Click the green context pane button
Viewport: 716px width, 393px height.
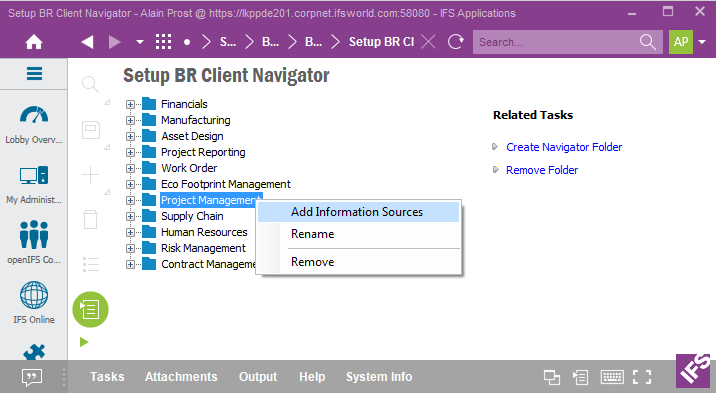tap(90, 309)
